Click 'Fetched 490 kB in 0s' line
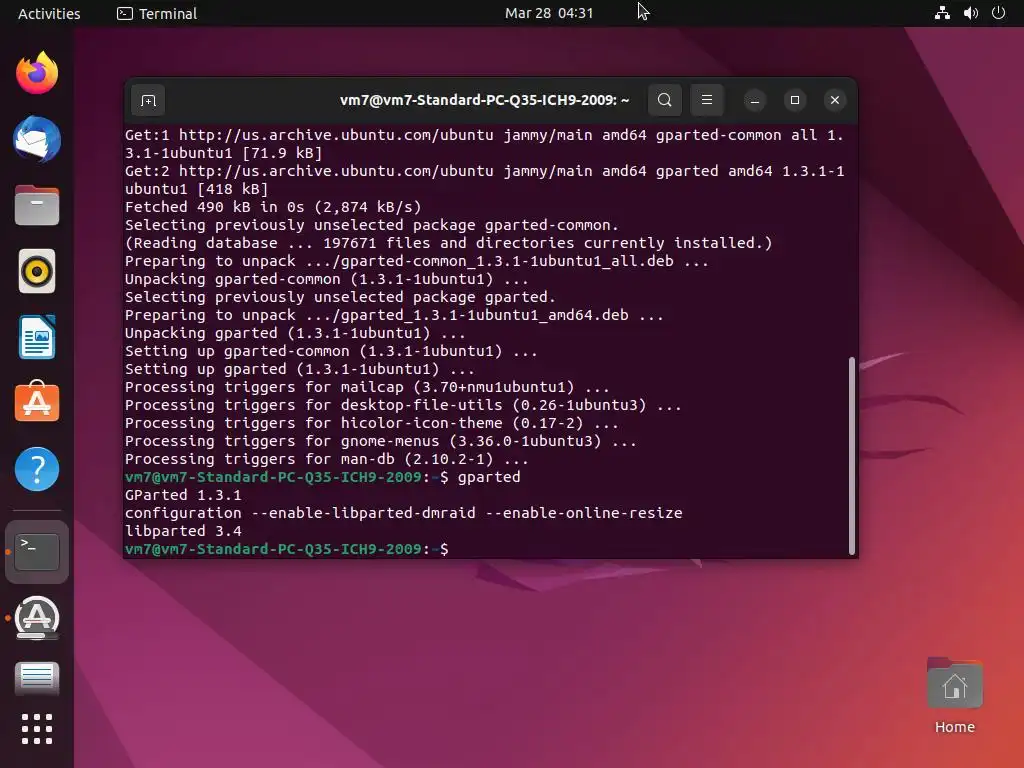Screen dimensions: 1024x768 [x=273, y=207]
